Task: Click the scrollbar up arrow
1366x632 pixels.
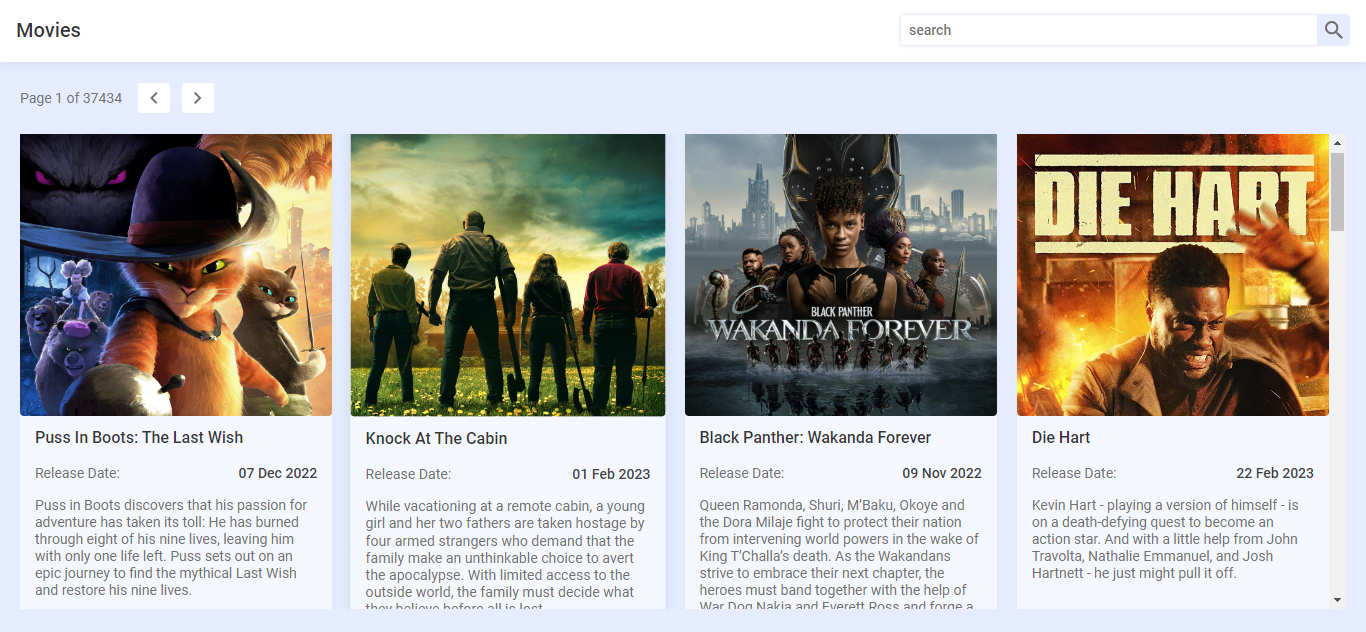Action: click(1338, 143)
